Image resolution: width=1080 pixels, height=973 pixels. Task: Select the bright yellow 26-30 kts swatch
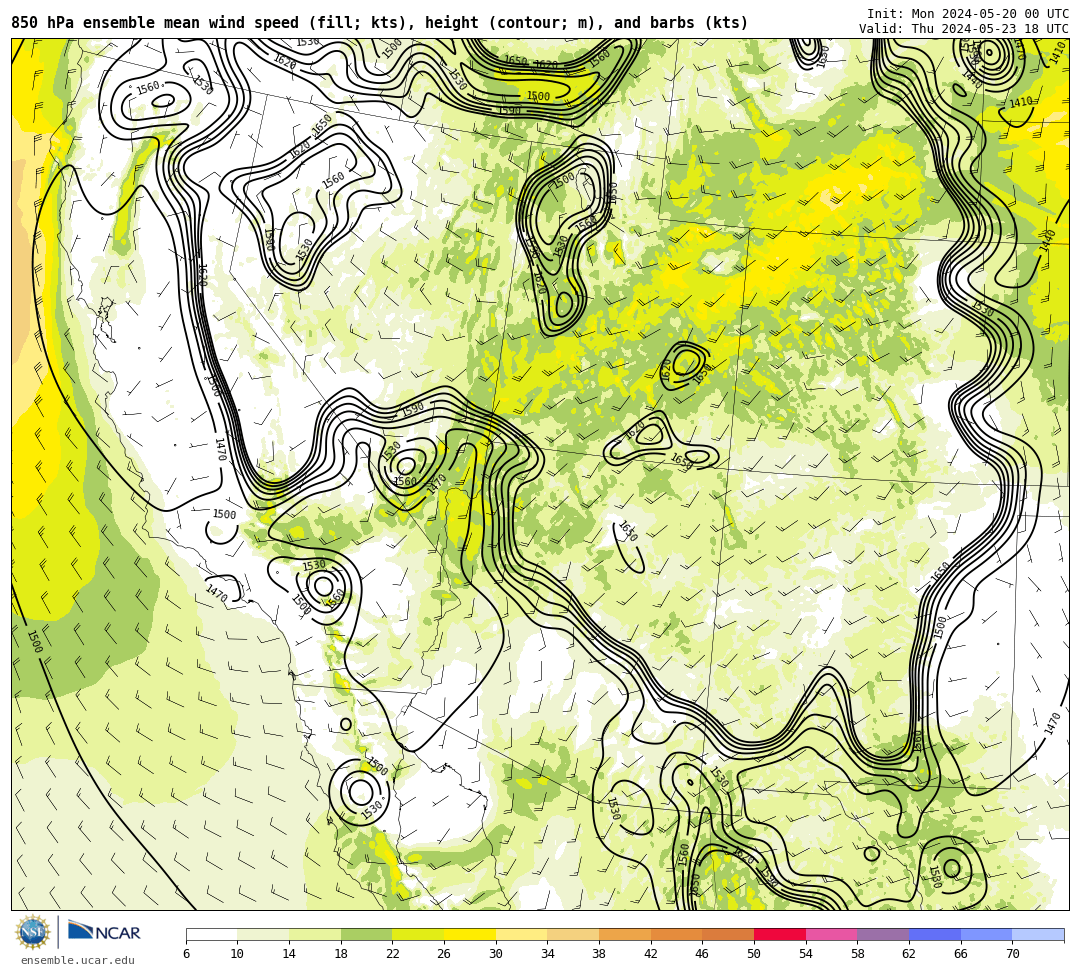[x=470, y=934]
